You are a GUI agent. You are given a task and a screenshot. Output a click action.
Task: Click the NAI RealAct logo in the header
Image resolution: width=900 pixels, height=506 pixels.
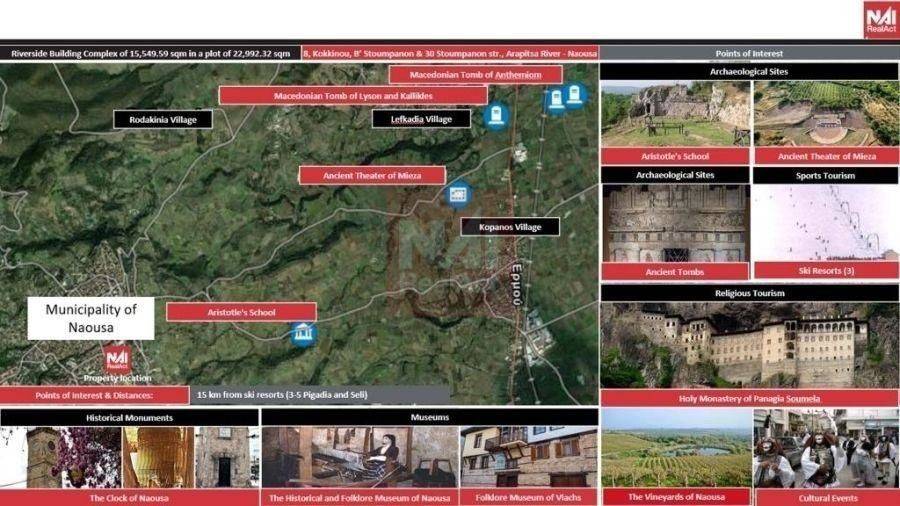(880, 20)
